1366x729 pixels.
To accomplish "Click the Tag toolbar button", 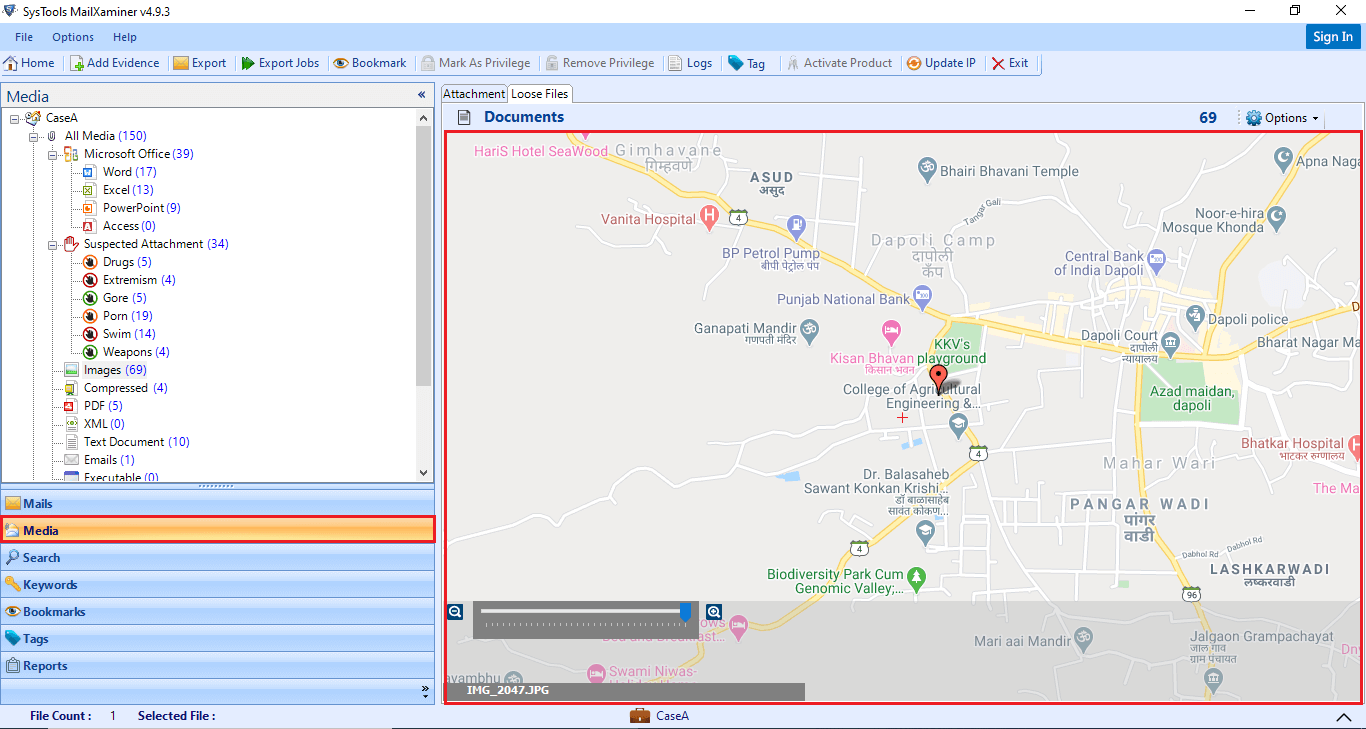I will 747,63.
